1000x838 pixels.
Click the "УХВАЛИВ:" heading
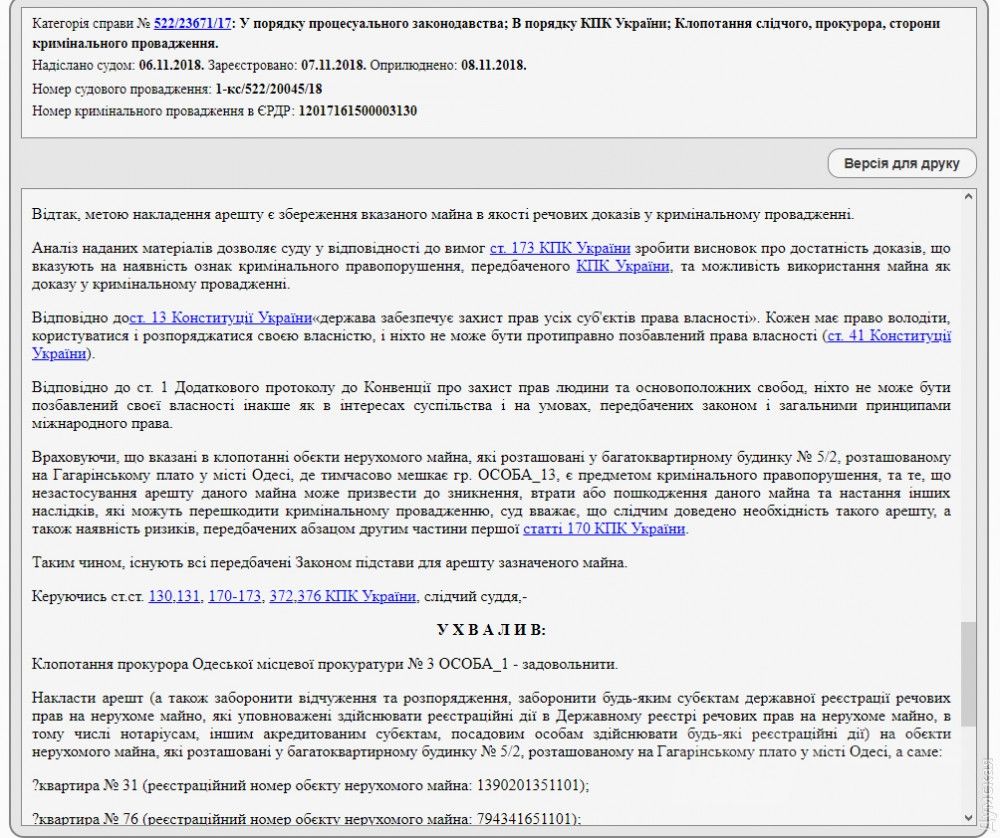point(491,630)
